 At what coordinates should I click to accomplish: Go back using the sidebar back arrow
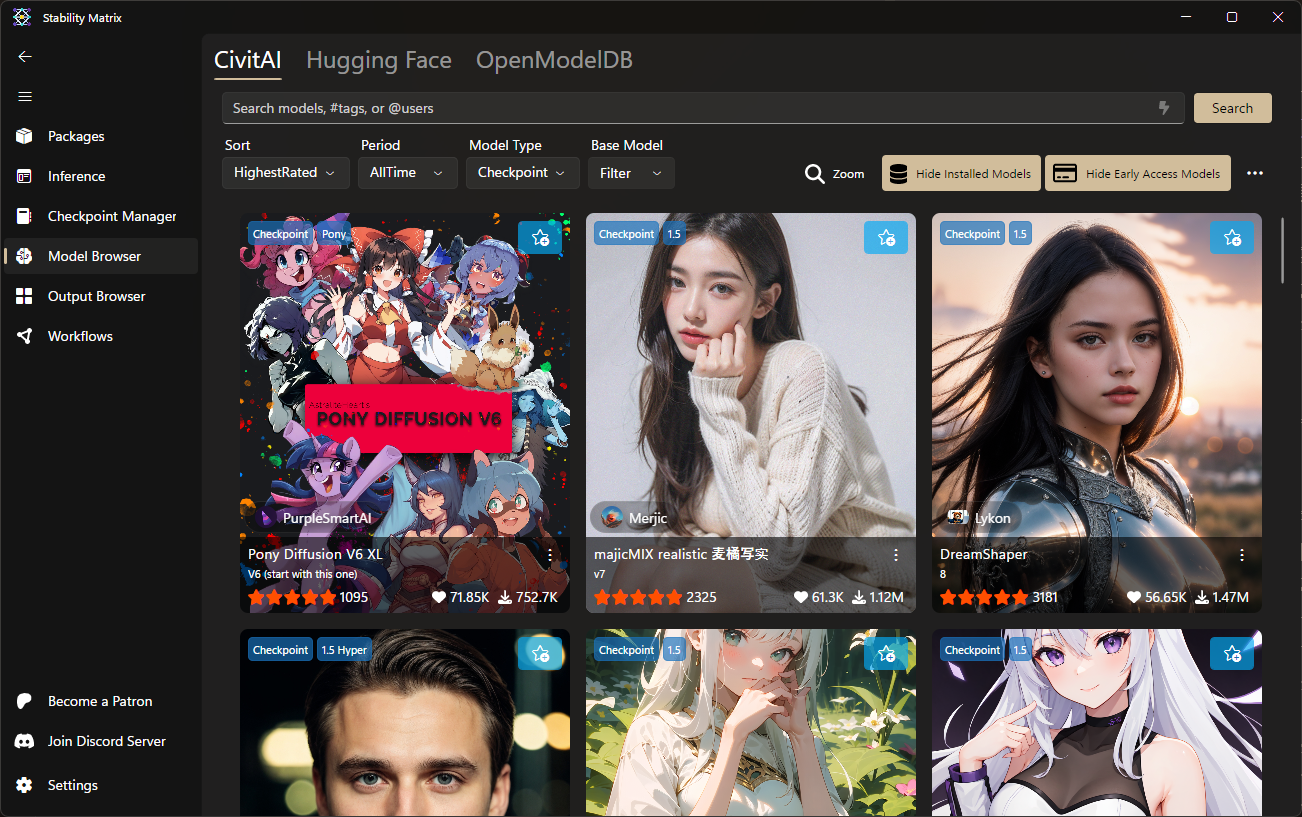pyautogui.click(x=25, y=57)
